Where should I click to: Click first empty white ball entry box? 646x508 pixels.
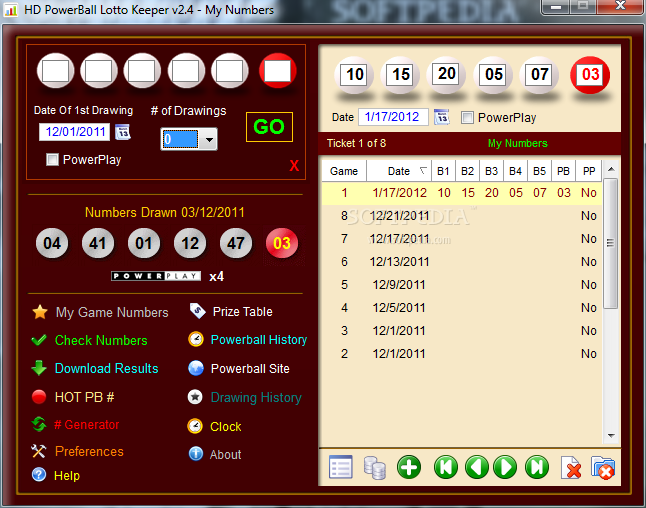(x=56, y=71)
